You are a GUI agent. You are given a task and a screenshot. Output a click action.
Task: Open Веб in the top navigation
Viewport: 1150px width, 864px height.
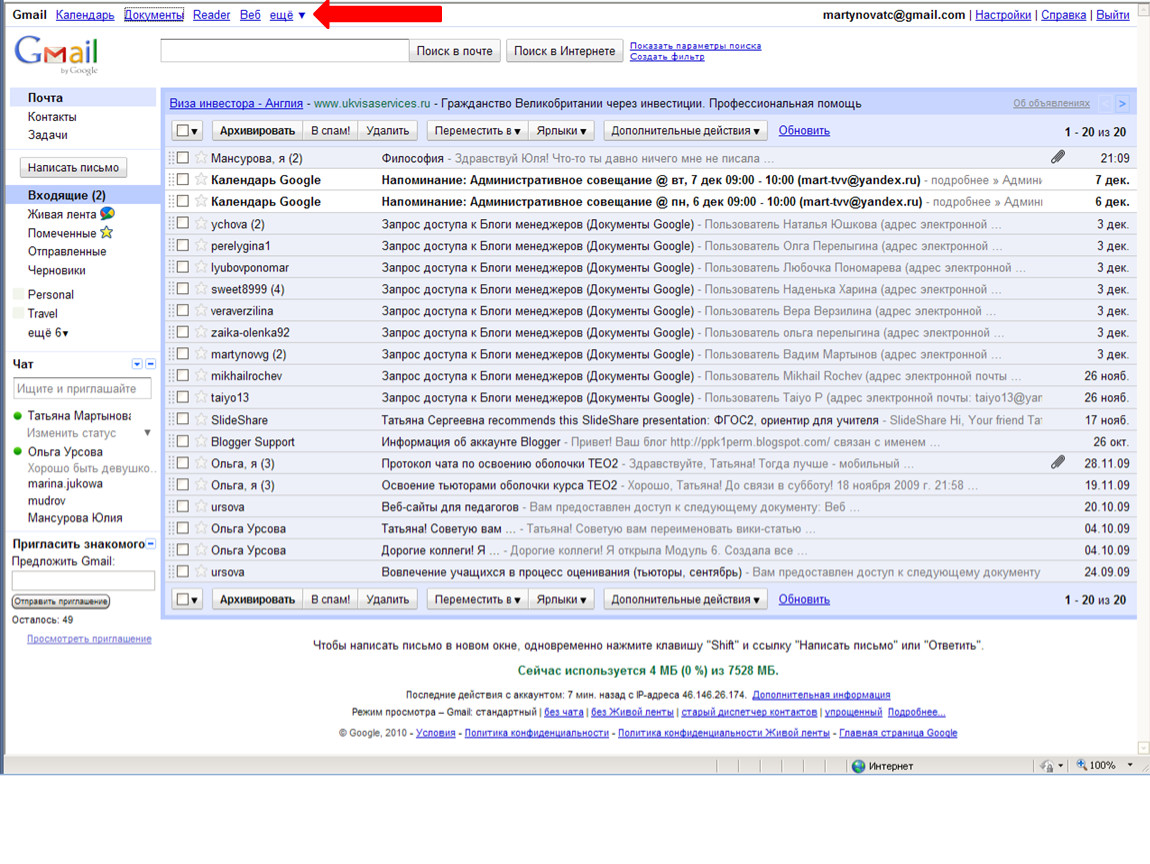tap(250, 15)
